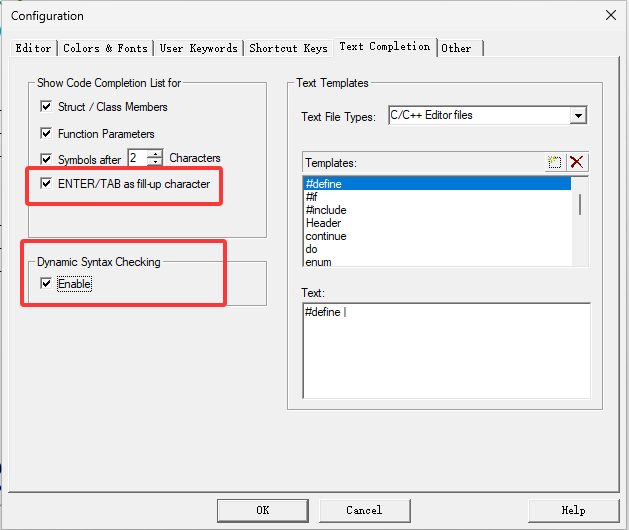Select the #include template
Viewport: 629px width, 530px height.
437,210
